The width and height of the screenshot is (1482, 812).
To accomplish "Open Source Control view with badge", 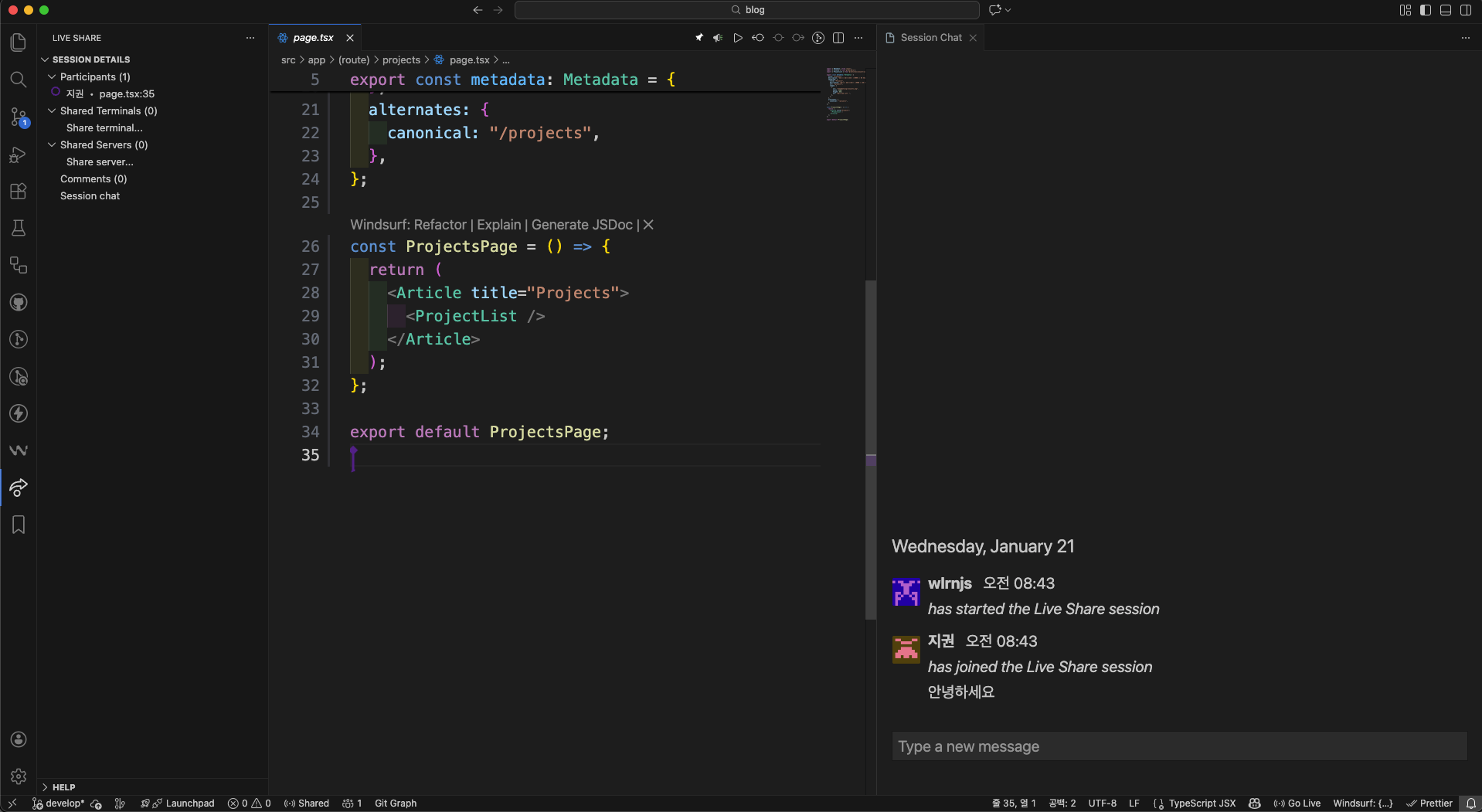I will click(19, 117).
